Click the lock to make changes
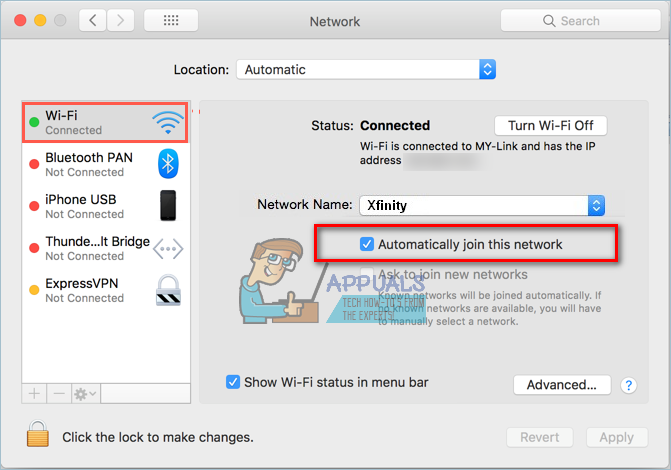 point(38,434)
